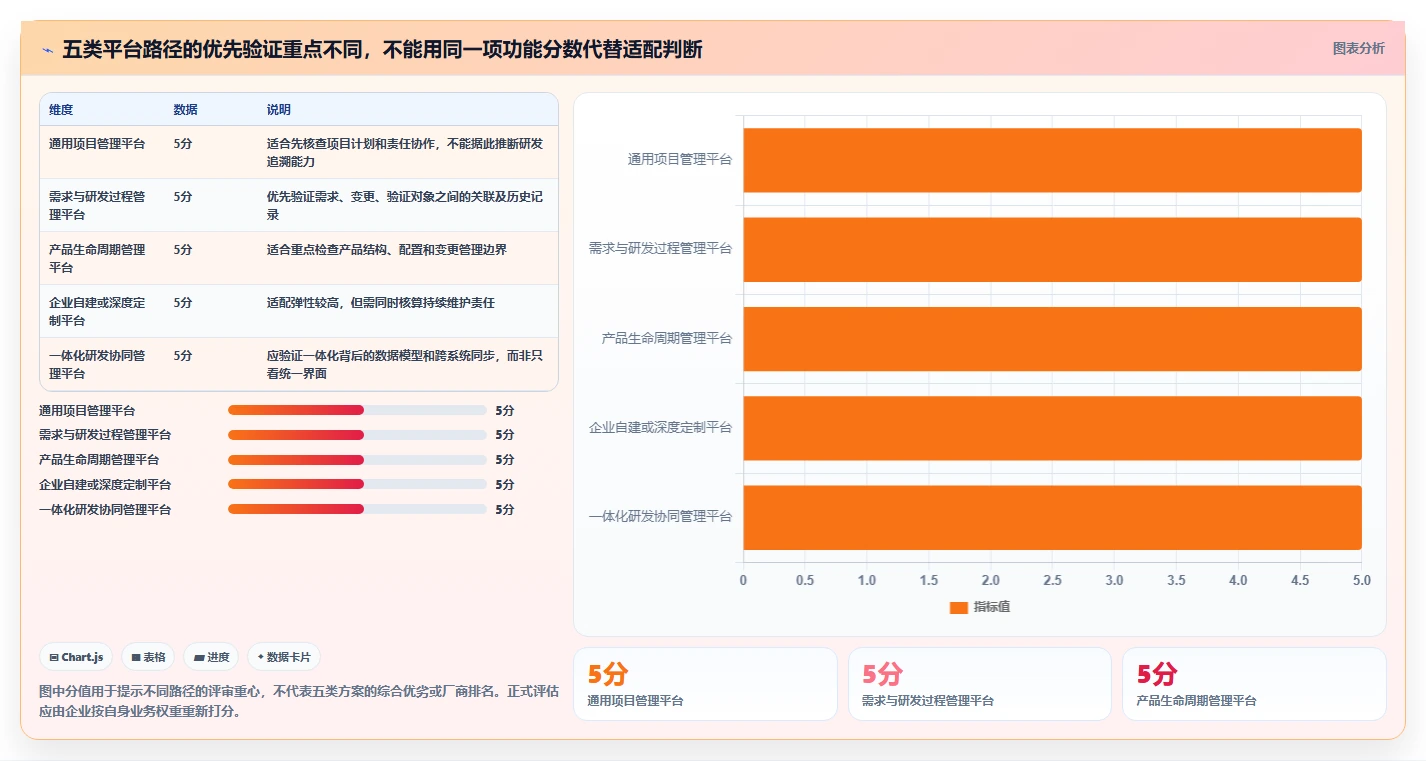This screenshot has width=1426, height=761.
Task: Click the 5分 data card for 通用项目管理平台
Action: 705,684
